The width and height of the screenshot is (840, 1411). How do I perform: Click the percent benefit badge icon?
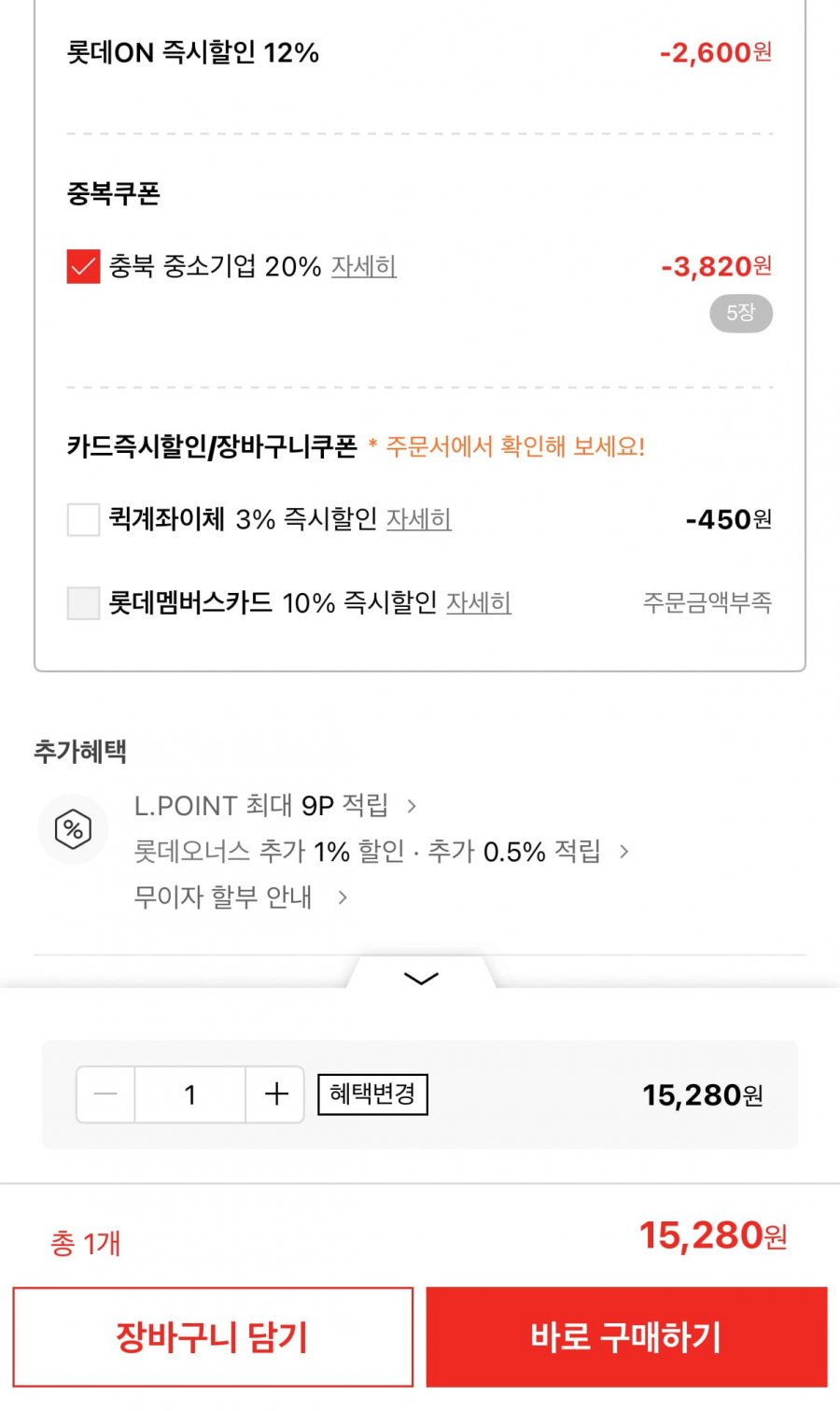click(x=73, y=829)
